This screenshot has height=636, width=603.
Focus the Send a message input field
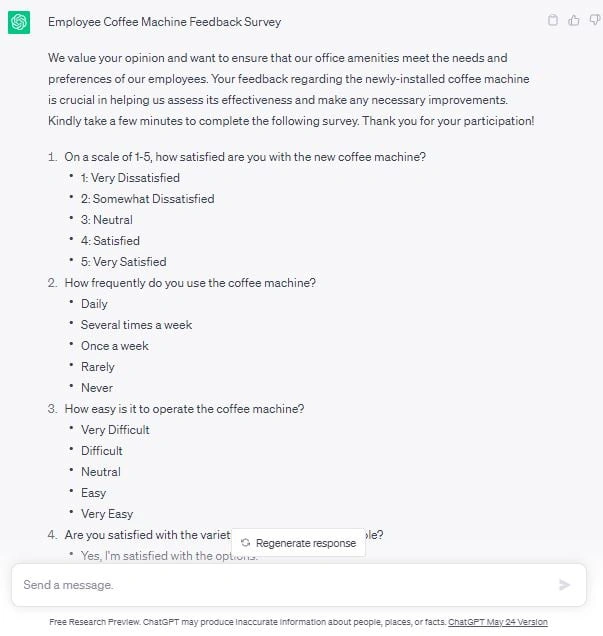pos(280,585)
